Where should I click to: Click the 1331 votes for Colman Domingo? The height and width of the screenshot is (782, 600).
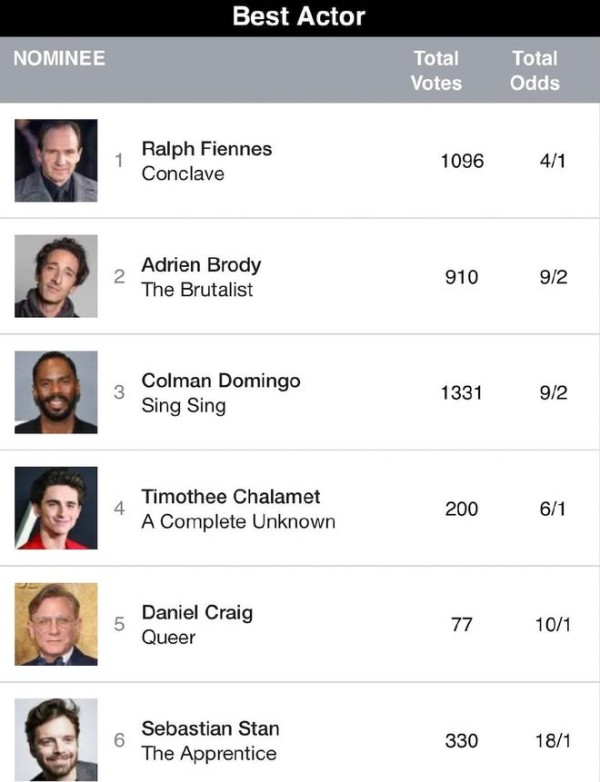pos(461,393)
